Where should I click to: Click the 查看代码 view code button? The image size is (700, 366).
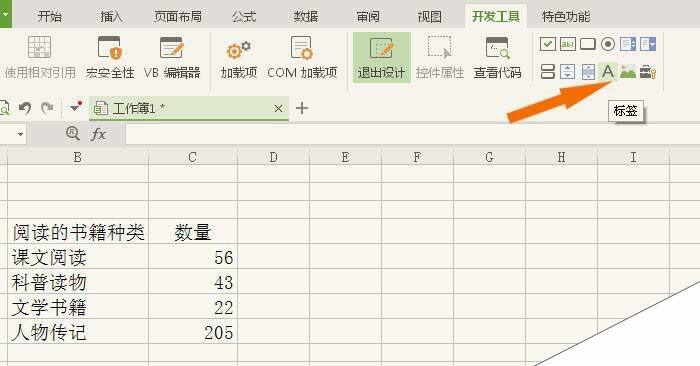[x=497, y=58]
